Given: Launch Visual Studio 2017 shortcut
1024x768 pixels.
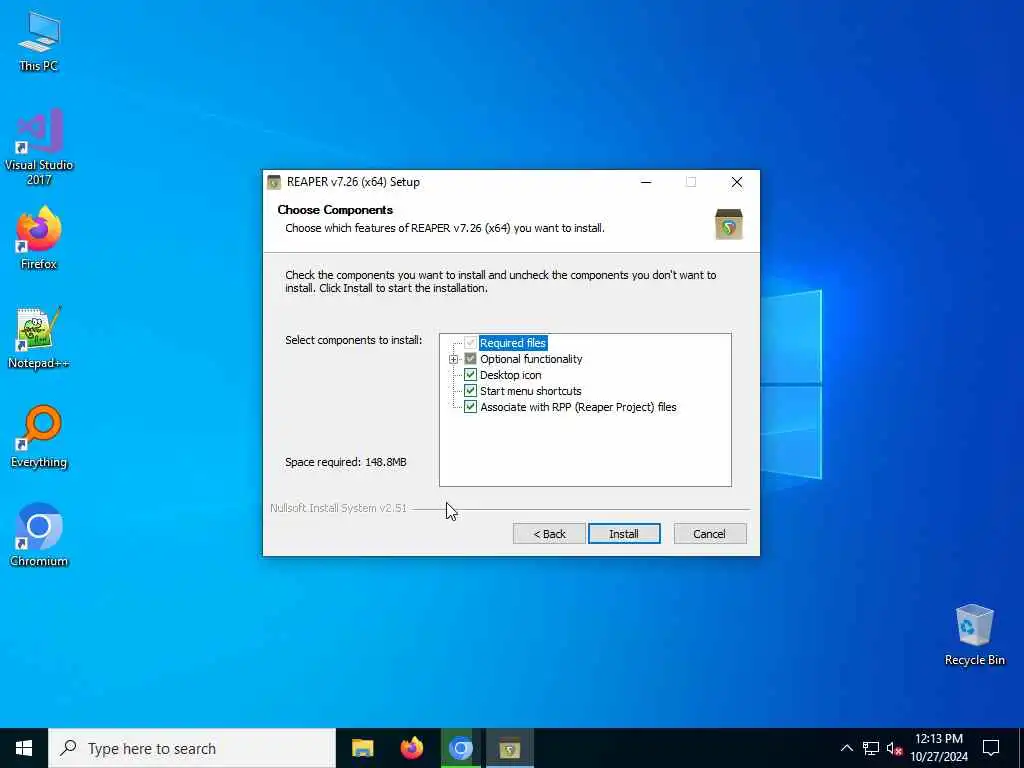Looking at the screenshot, I should click(x=39, y=147).
